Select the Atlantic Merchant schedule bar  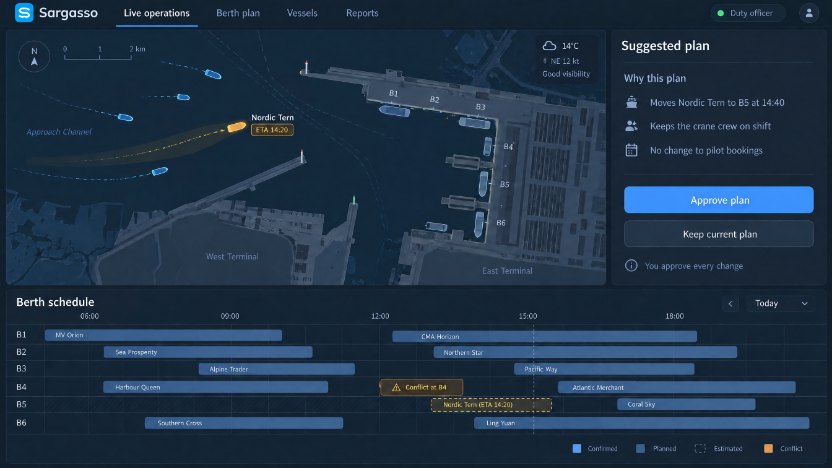[x=677, y=387]
